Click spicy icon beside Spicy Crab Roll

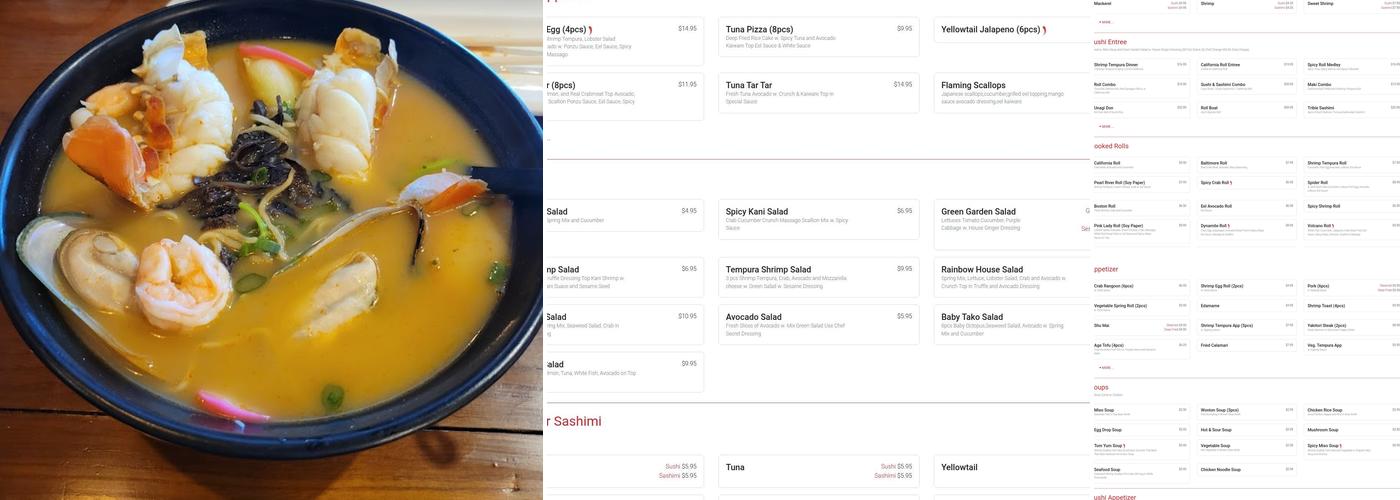coord(1230,183)
